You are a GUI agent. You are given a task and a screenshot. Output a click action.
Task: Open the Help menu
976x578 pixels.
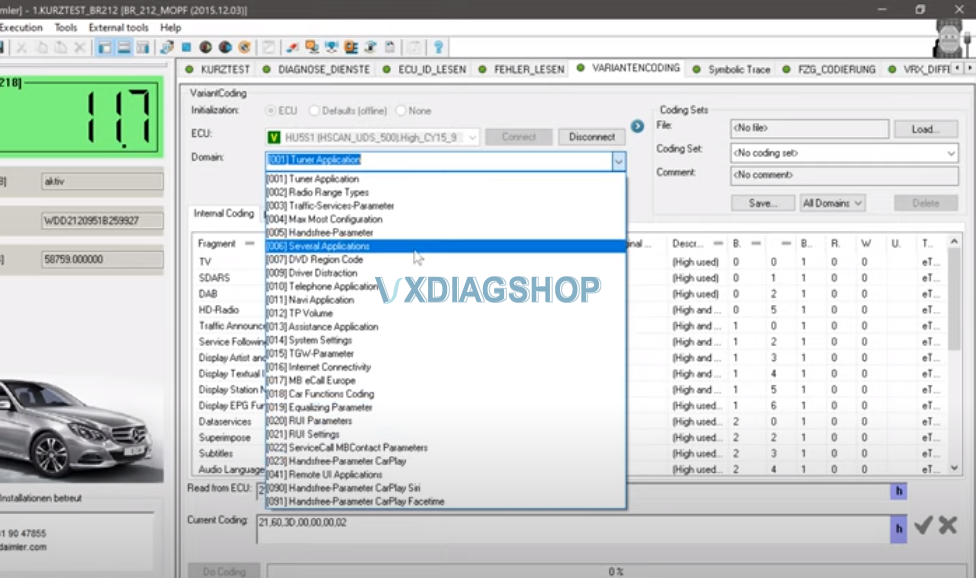(x=171, y=27)
